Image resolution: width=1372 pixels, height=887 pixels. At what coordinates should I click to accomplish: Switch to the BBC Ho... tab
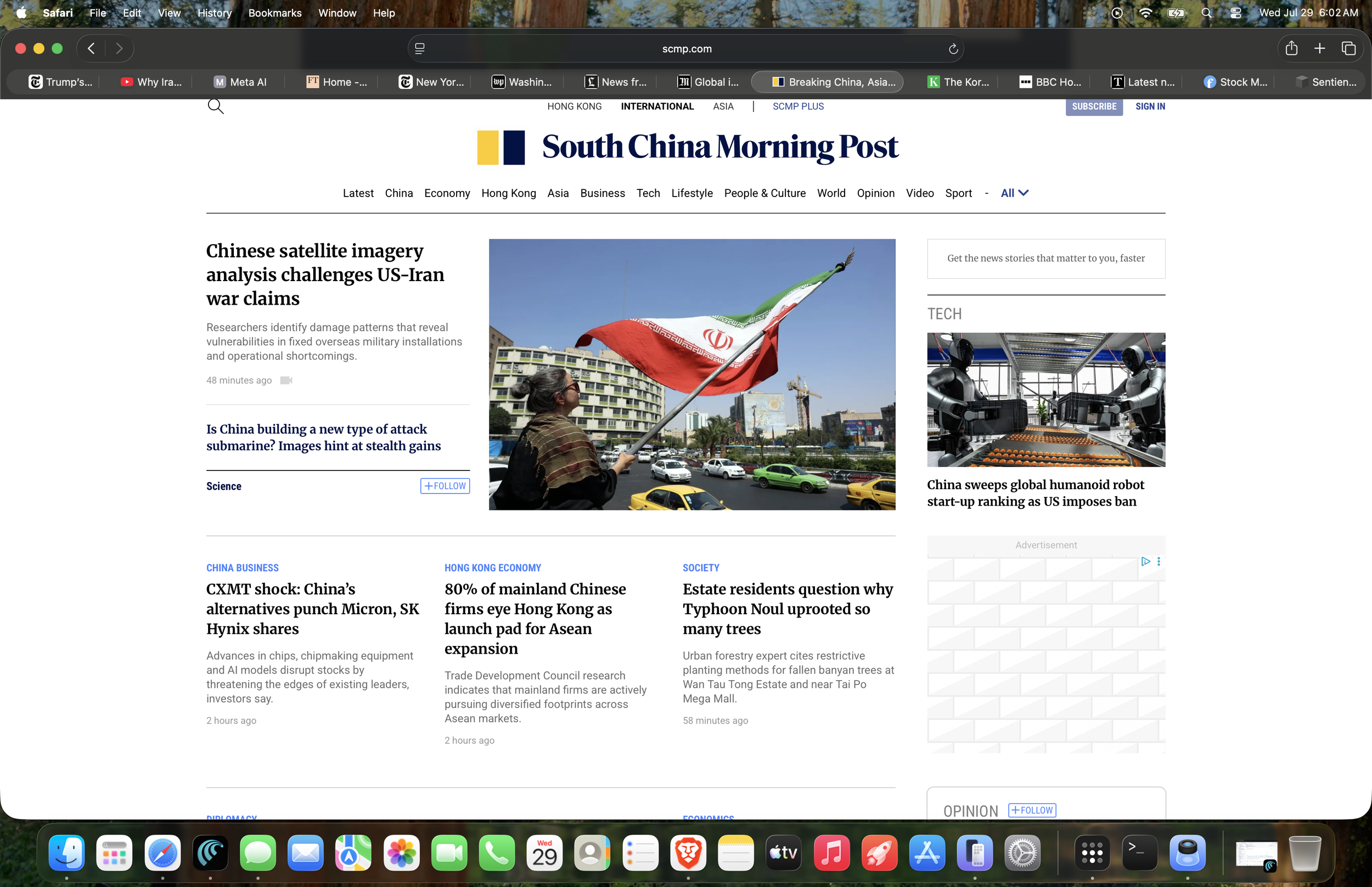(x=1050, y=82)
